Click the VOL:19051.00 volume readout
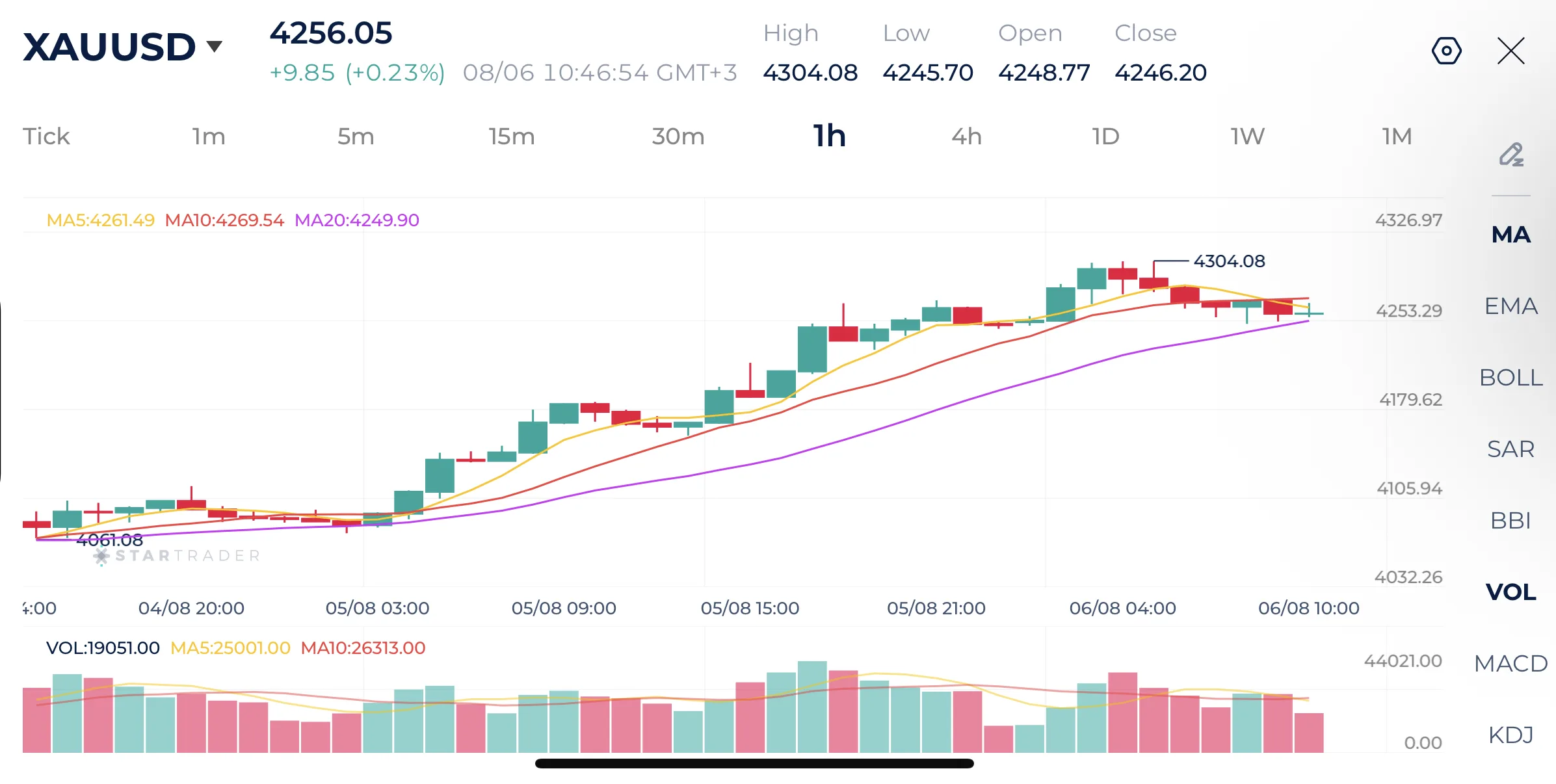Viewport: 1556px width, 784px height. coord(103,648)
